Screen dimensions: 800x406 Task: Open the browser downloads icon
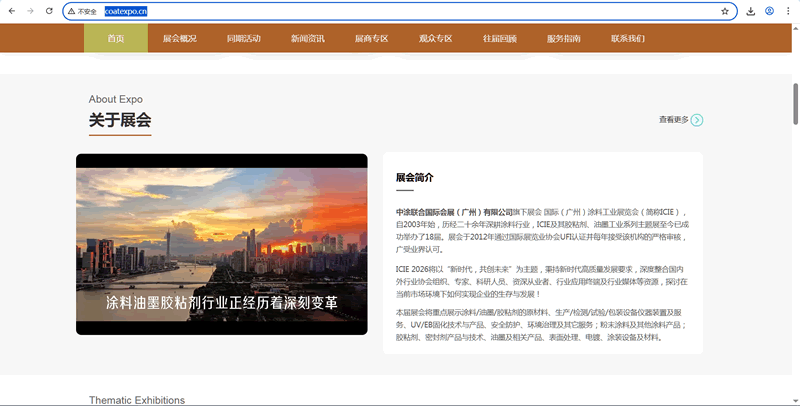tap(751, 11)
